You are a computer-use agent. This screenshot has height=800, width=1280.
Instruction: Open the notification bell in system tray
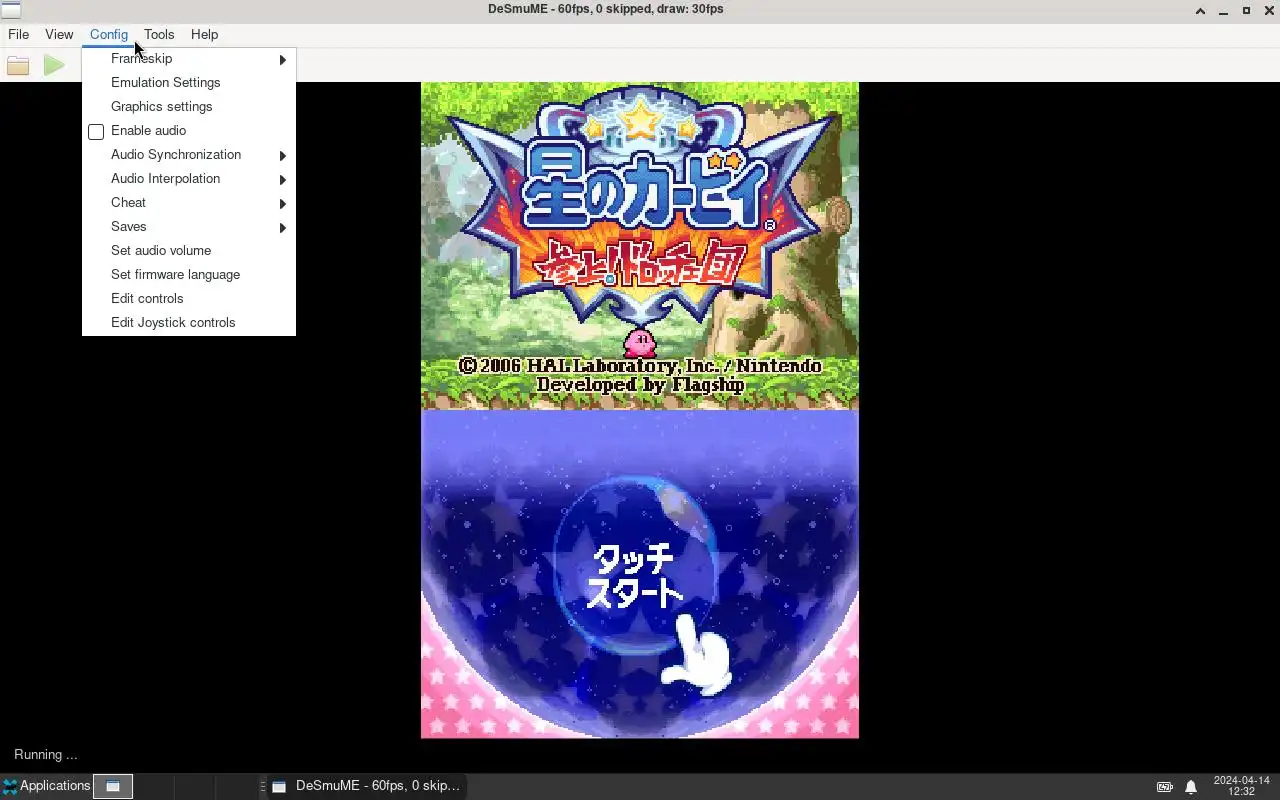1190,787
